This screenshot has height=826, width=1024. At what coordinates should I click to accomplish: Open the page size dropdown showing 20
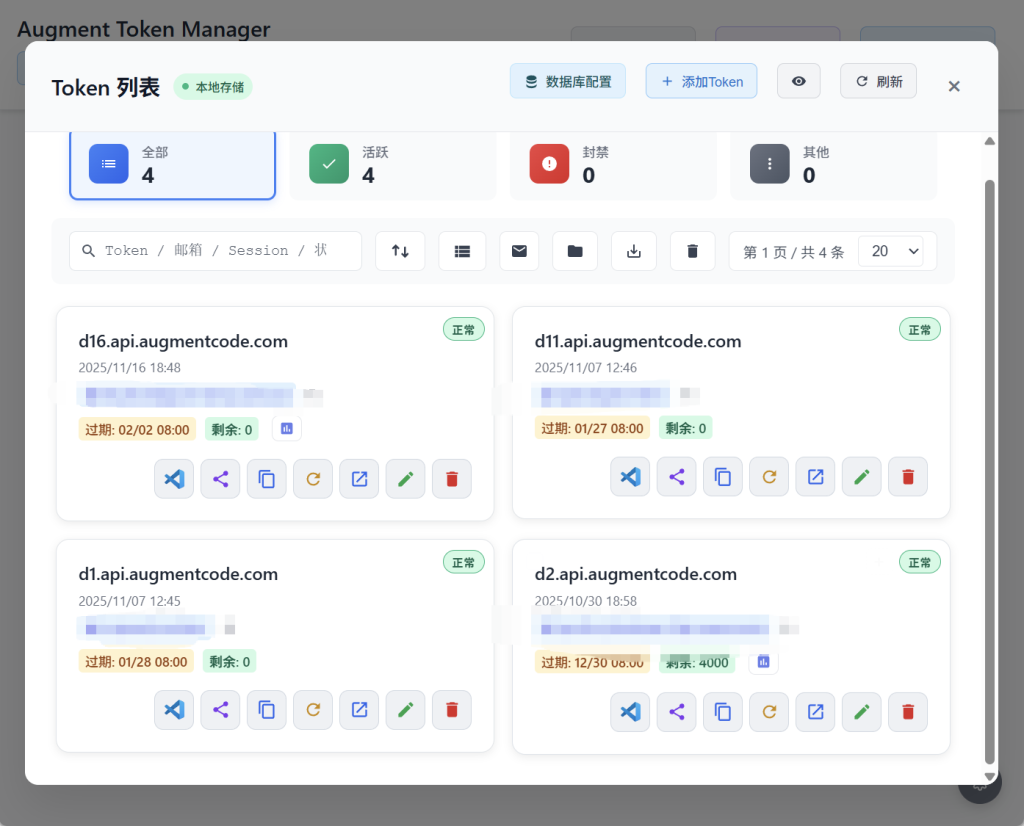coord(896,251)
